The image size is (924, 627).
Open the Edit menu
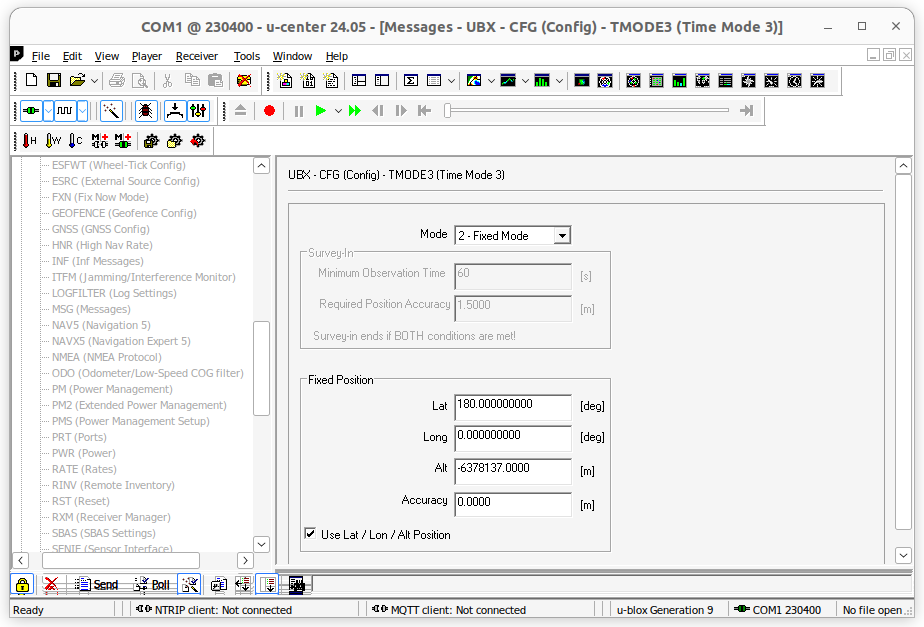[x=72, y=56]
